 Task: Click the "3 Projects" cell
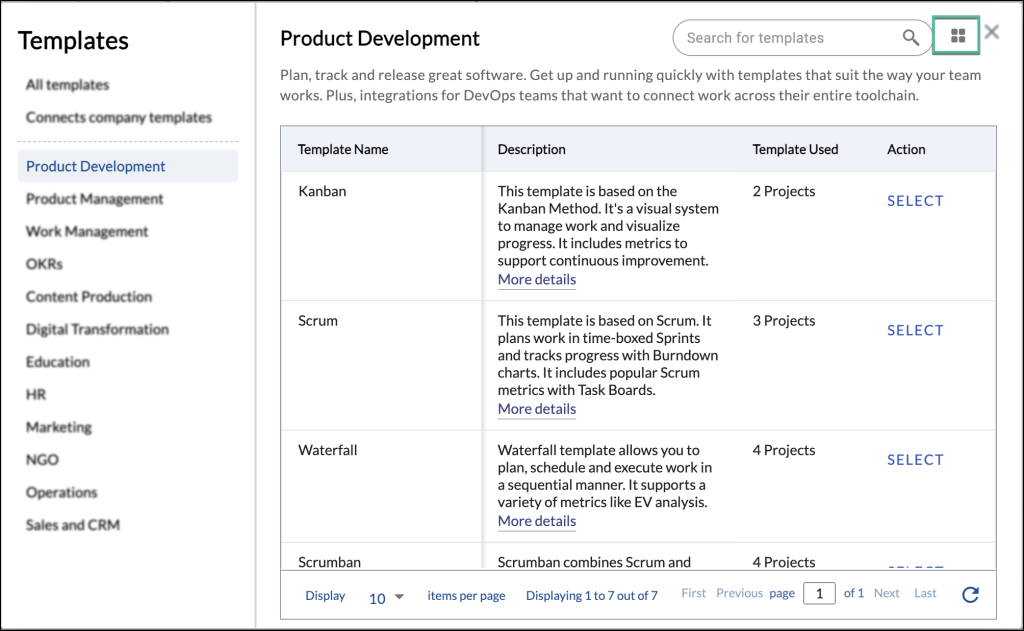[784, 321]
